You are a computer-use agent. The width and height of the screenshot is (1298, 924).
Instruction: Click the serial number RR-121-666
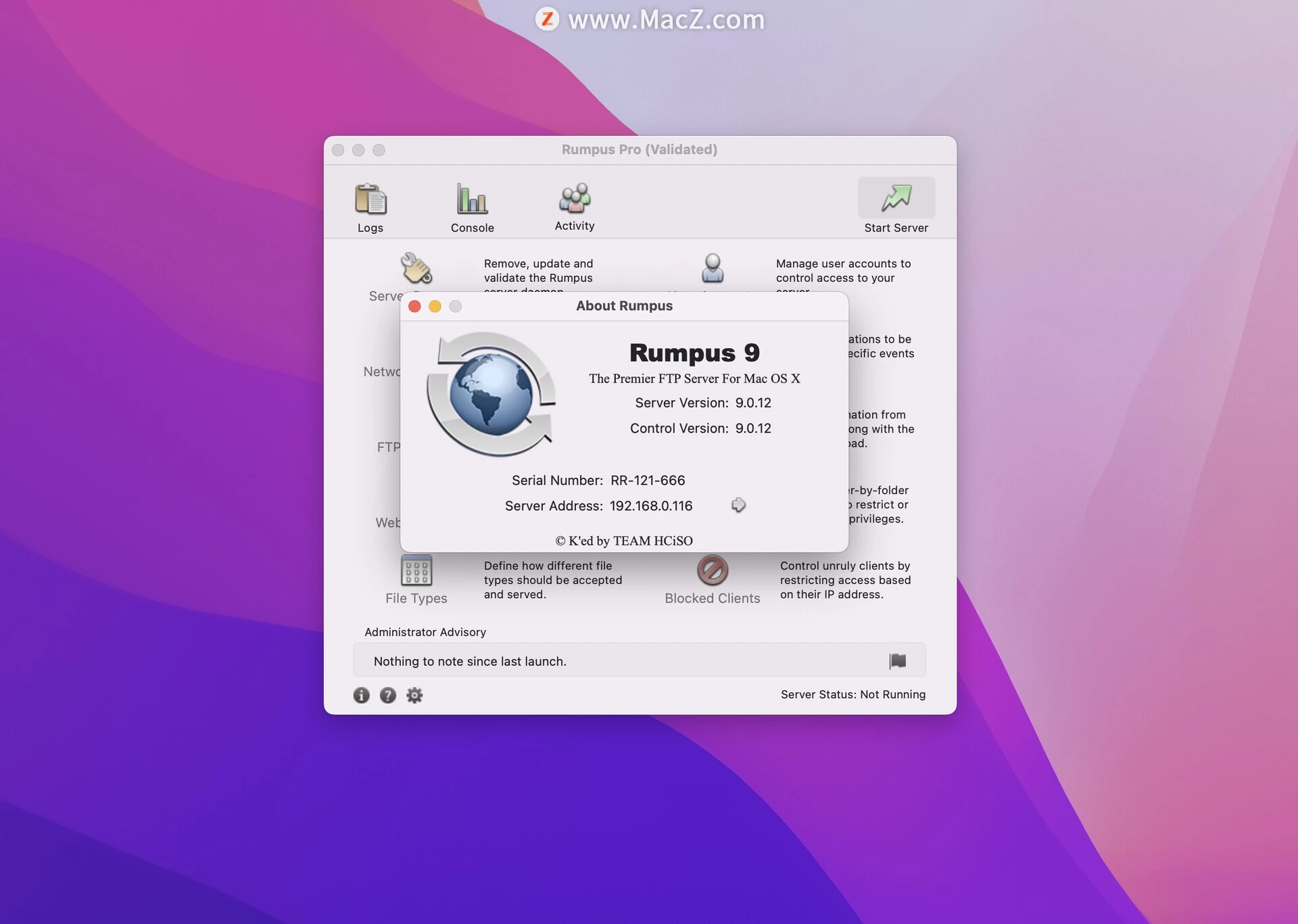tap(648, 481)
